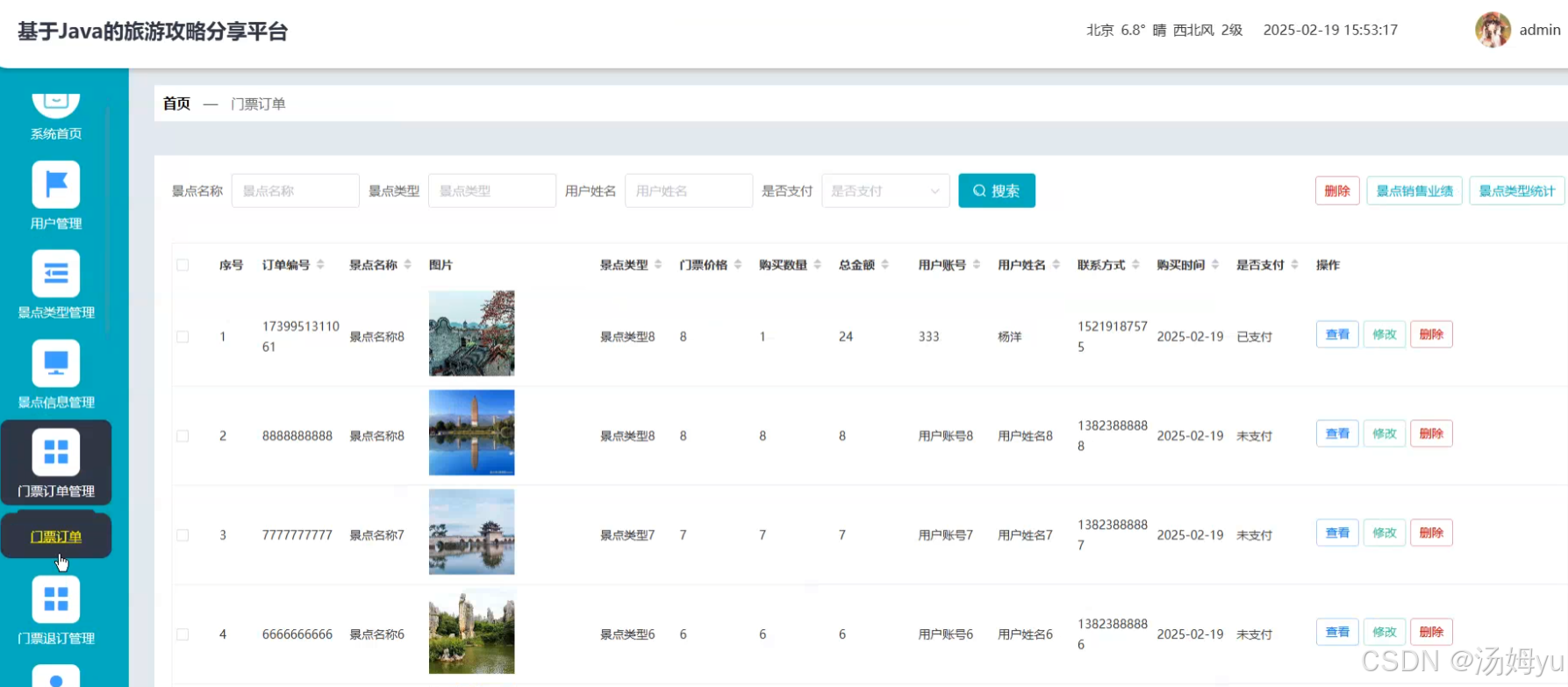Sort by 购买数量 column arrows
Screen dimensions: 1568x687
(818, 265)
